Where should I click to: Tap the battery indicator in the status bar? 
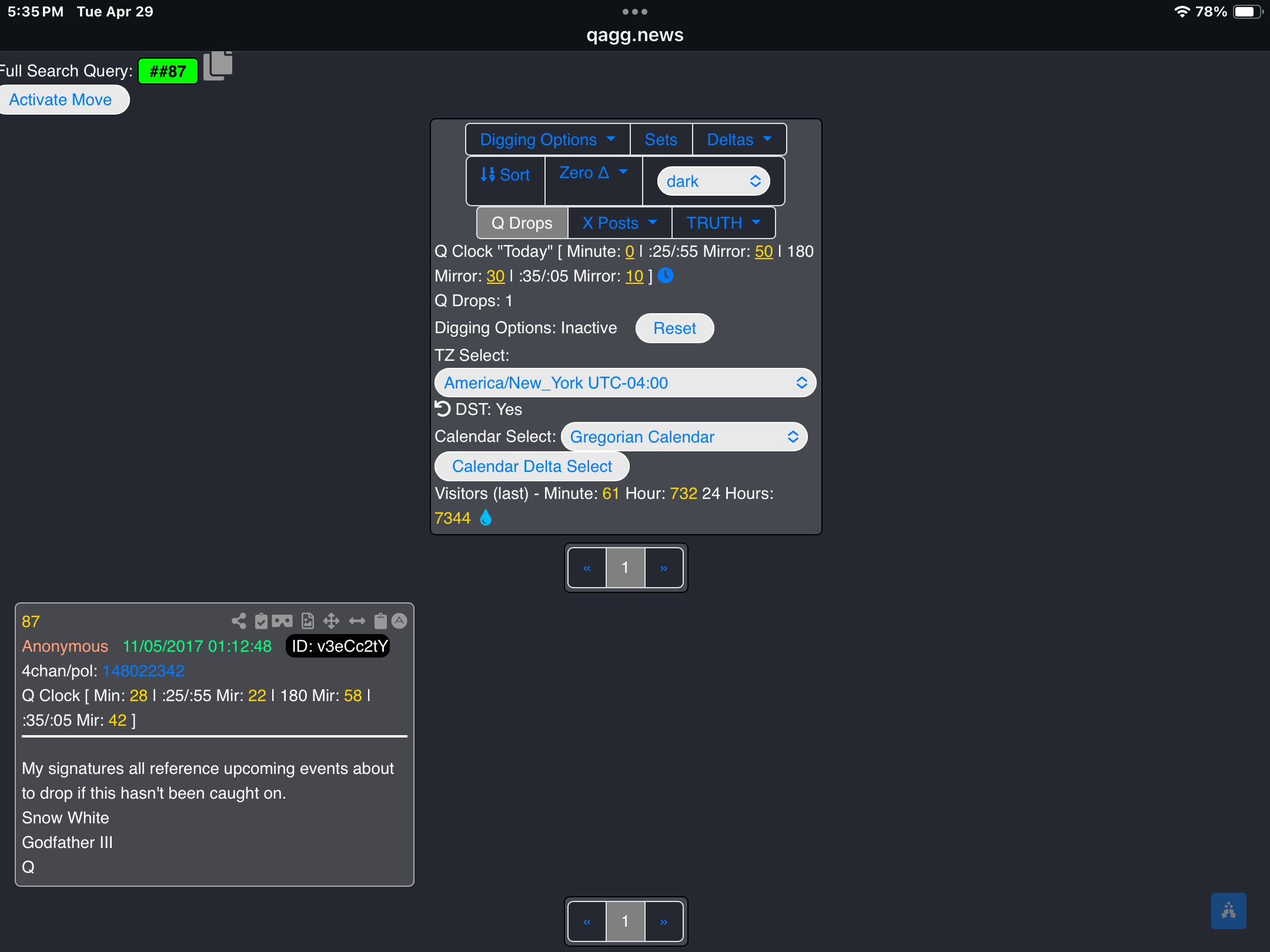click(x=1248, y=12)
